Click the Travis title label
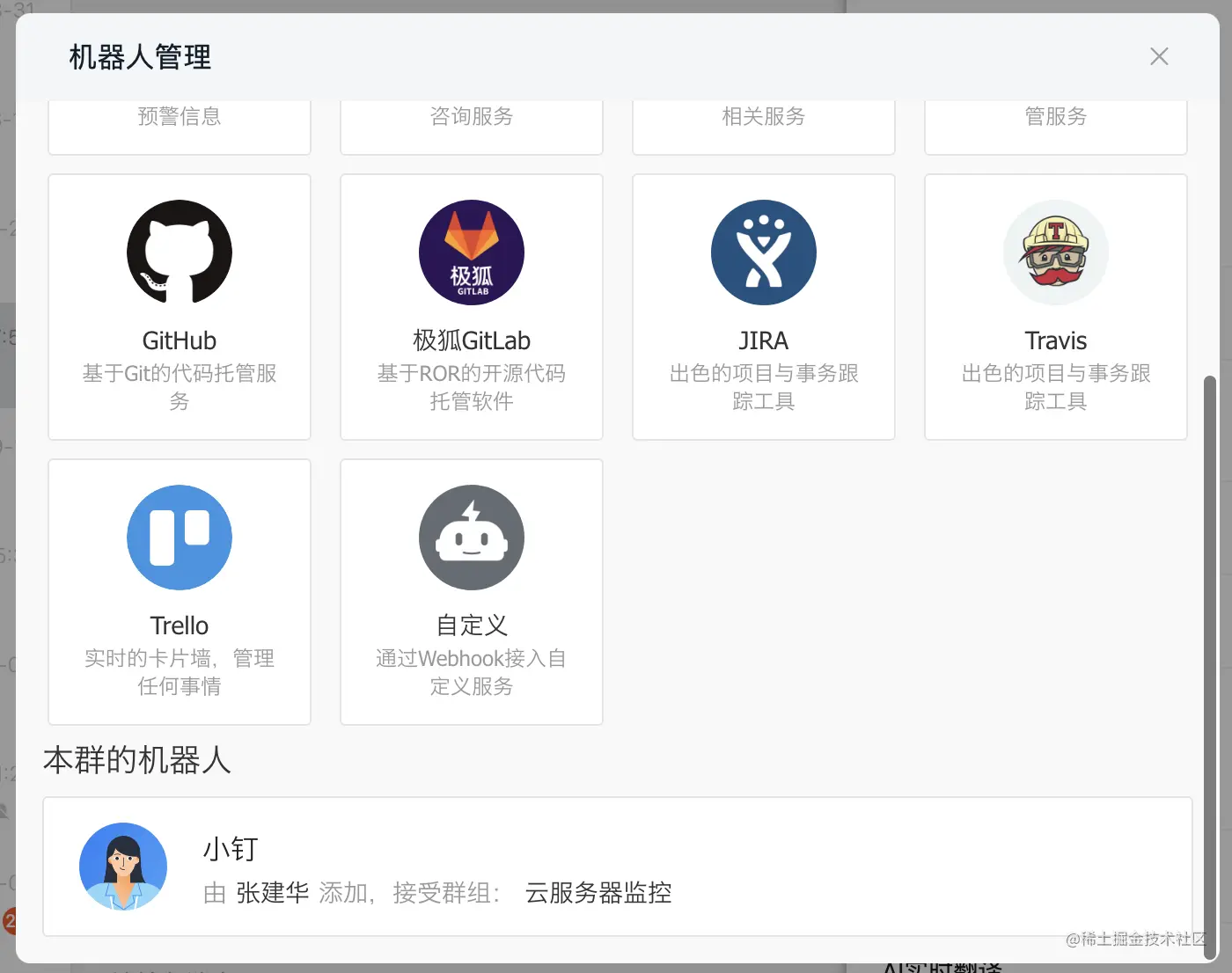This screenshot has height=973, width=1232. click(x=1056, y=340)
